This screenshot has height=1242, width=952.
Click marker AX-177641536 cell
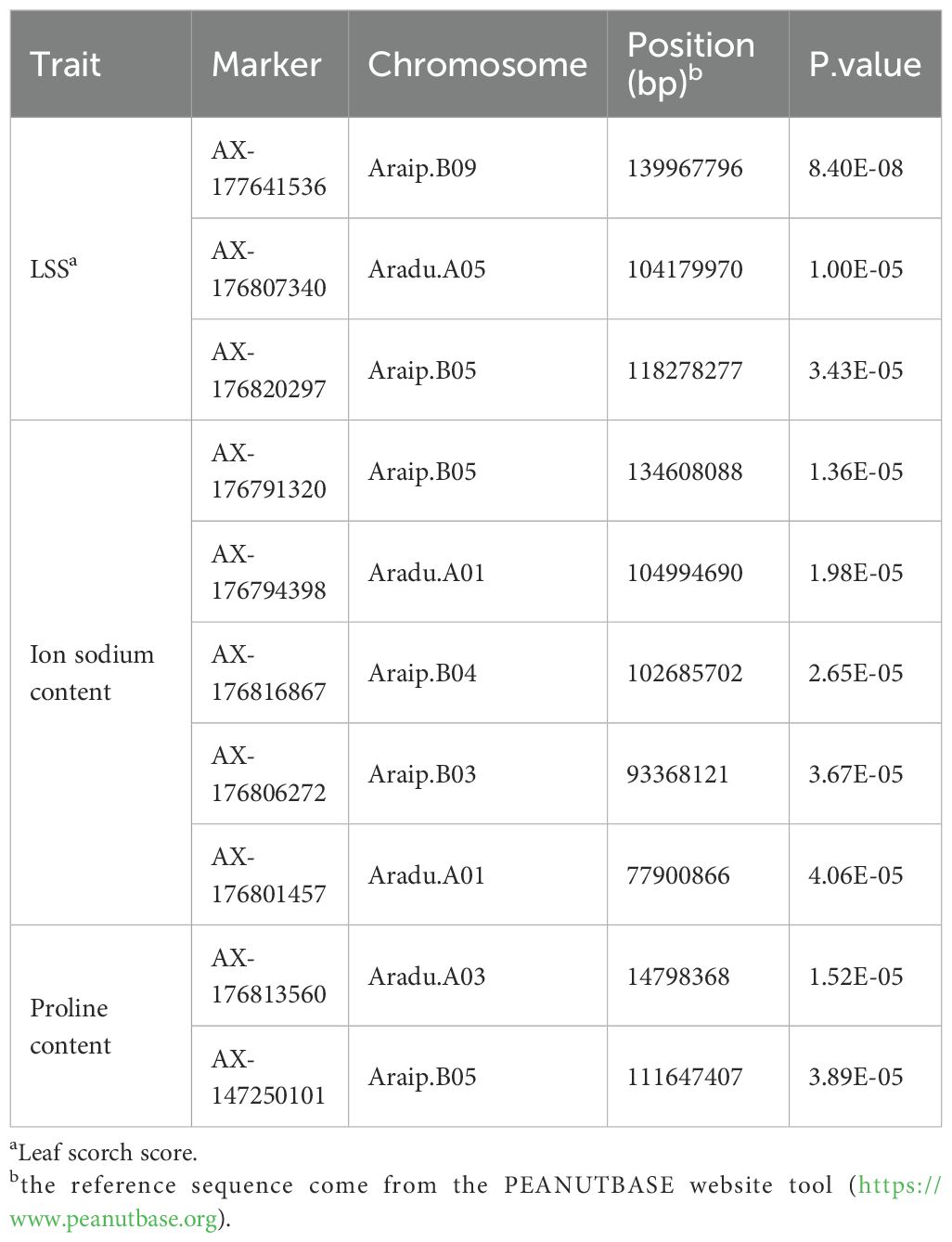(x=268, y=168)
